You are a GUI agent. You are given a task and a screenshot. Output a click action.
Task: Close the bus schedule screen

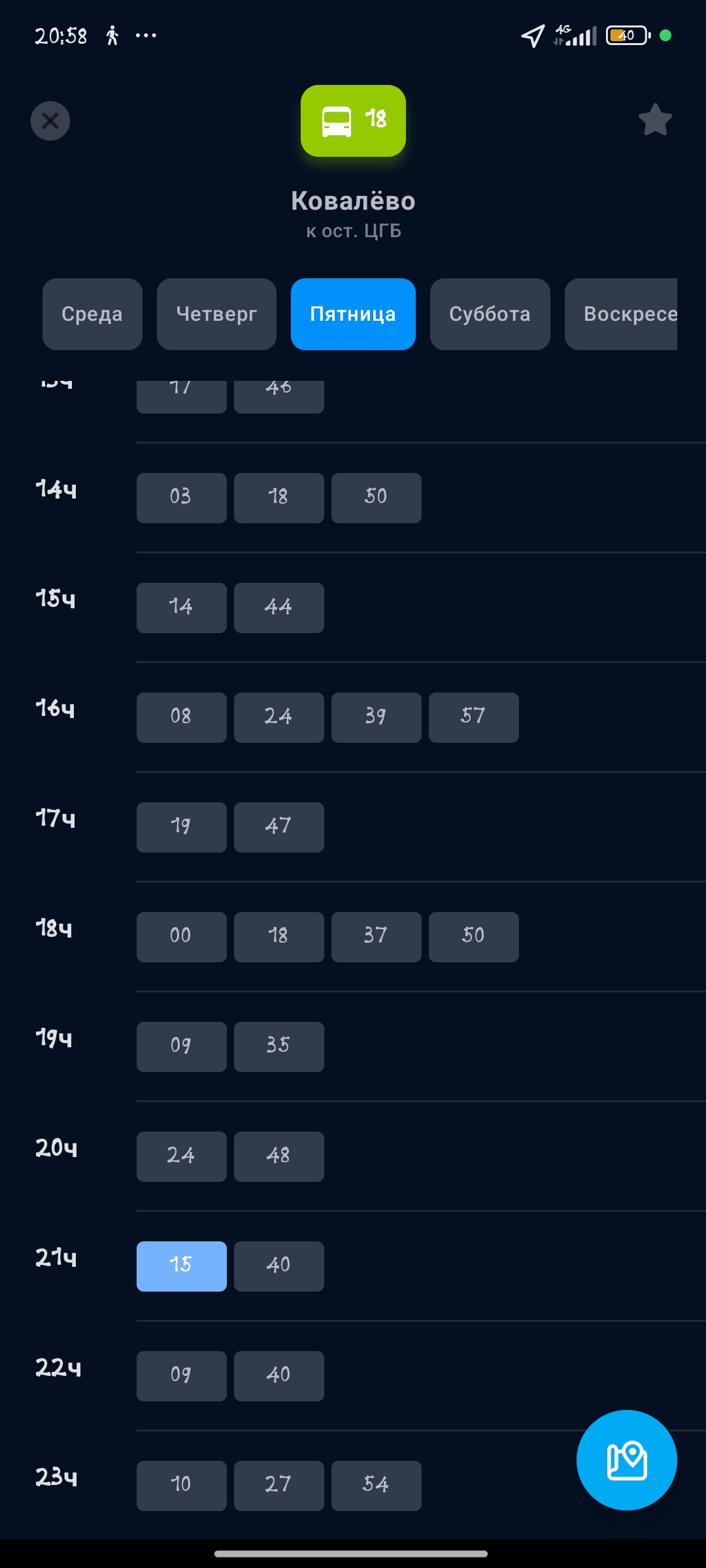pos(50,121)
